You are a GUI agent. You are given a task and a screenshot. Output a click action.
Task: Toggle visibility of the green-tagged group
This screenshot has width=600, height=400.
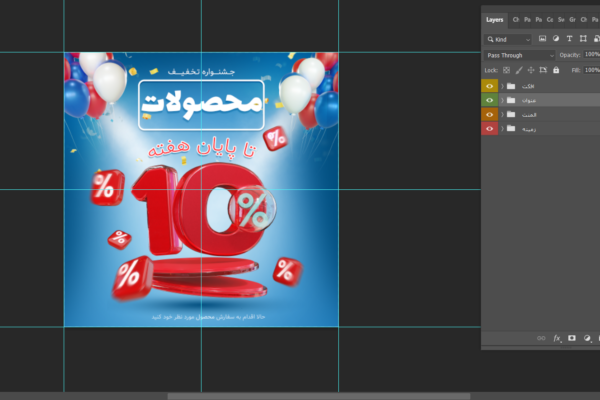490,100
